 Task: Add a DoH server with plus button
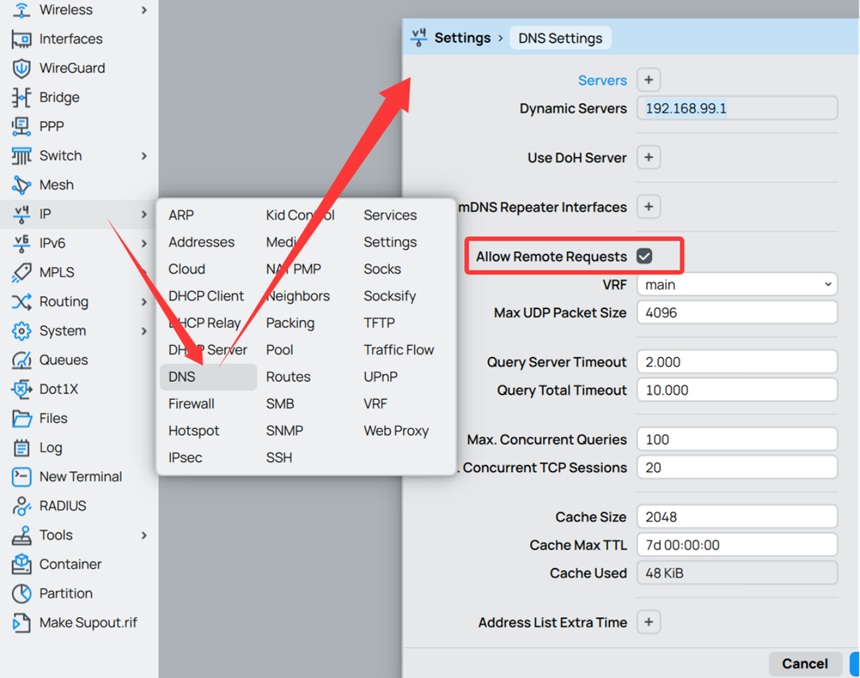pyautogui.click(x=648, y=158)
